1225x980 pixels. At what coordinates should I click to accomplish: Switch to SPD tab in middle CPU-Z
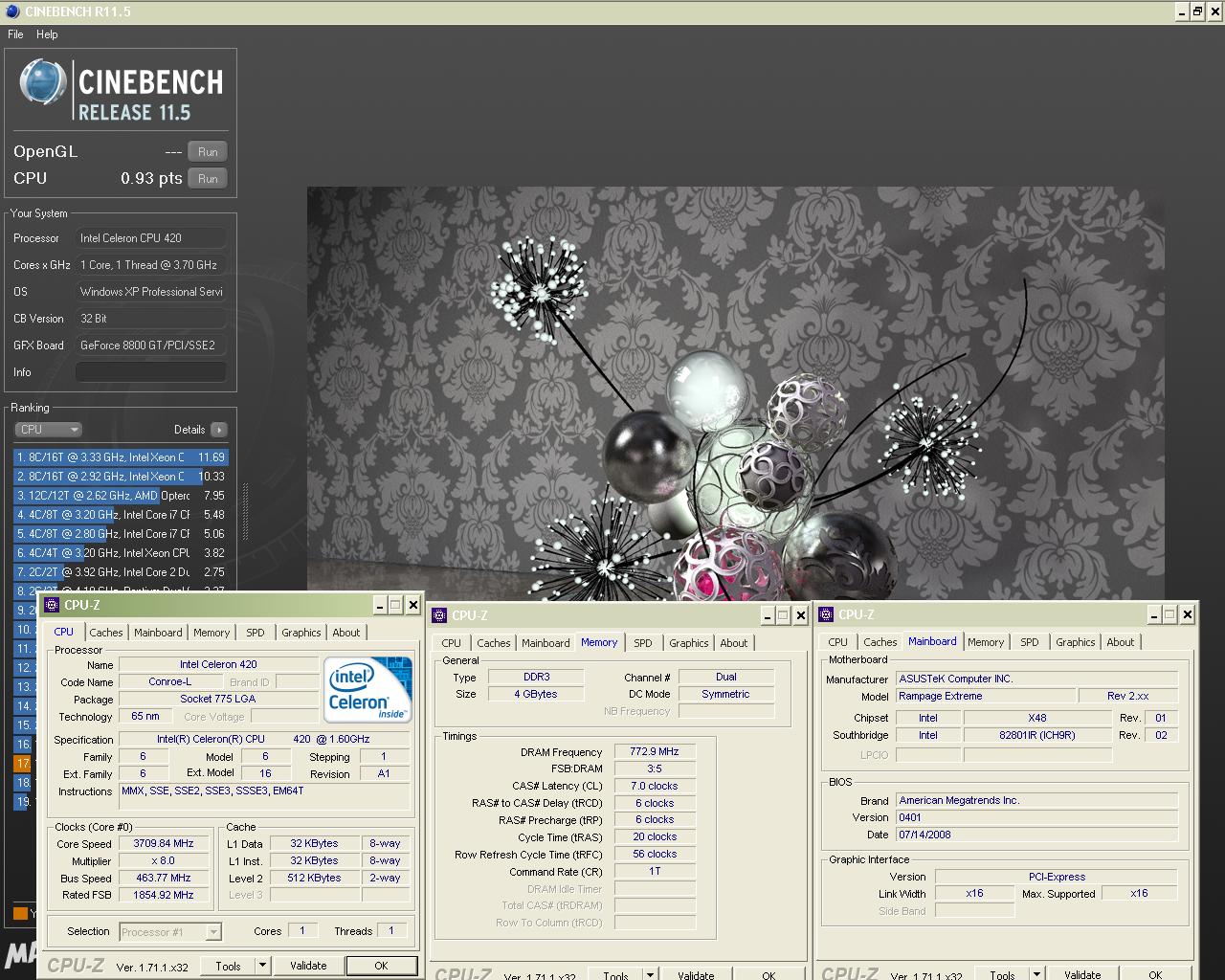coord(643,643)
